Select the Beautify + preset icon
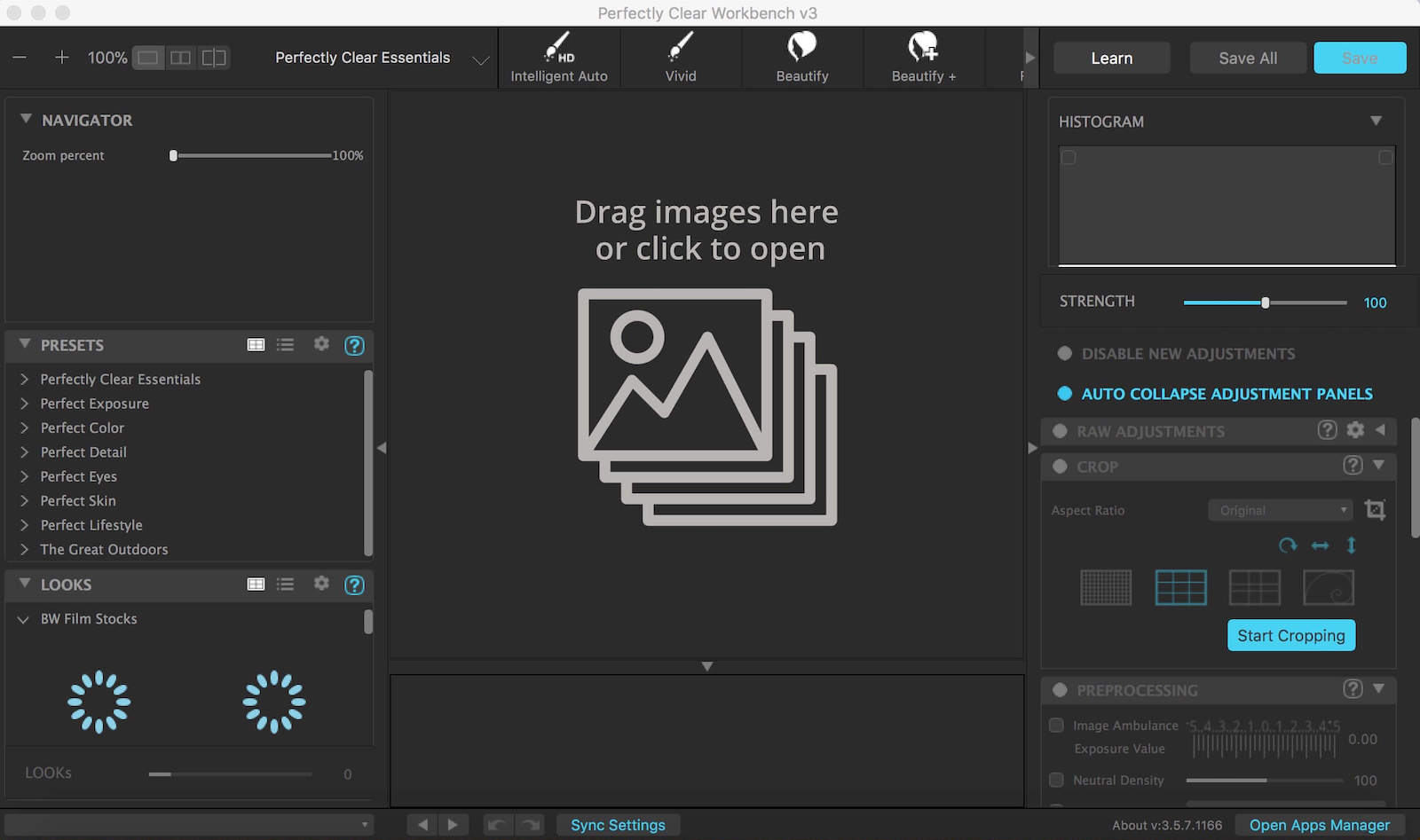The image size is (1420, 840). pos(923,58)
